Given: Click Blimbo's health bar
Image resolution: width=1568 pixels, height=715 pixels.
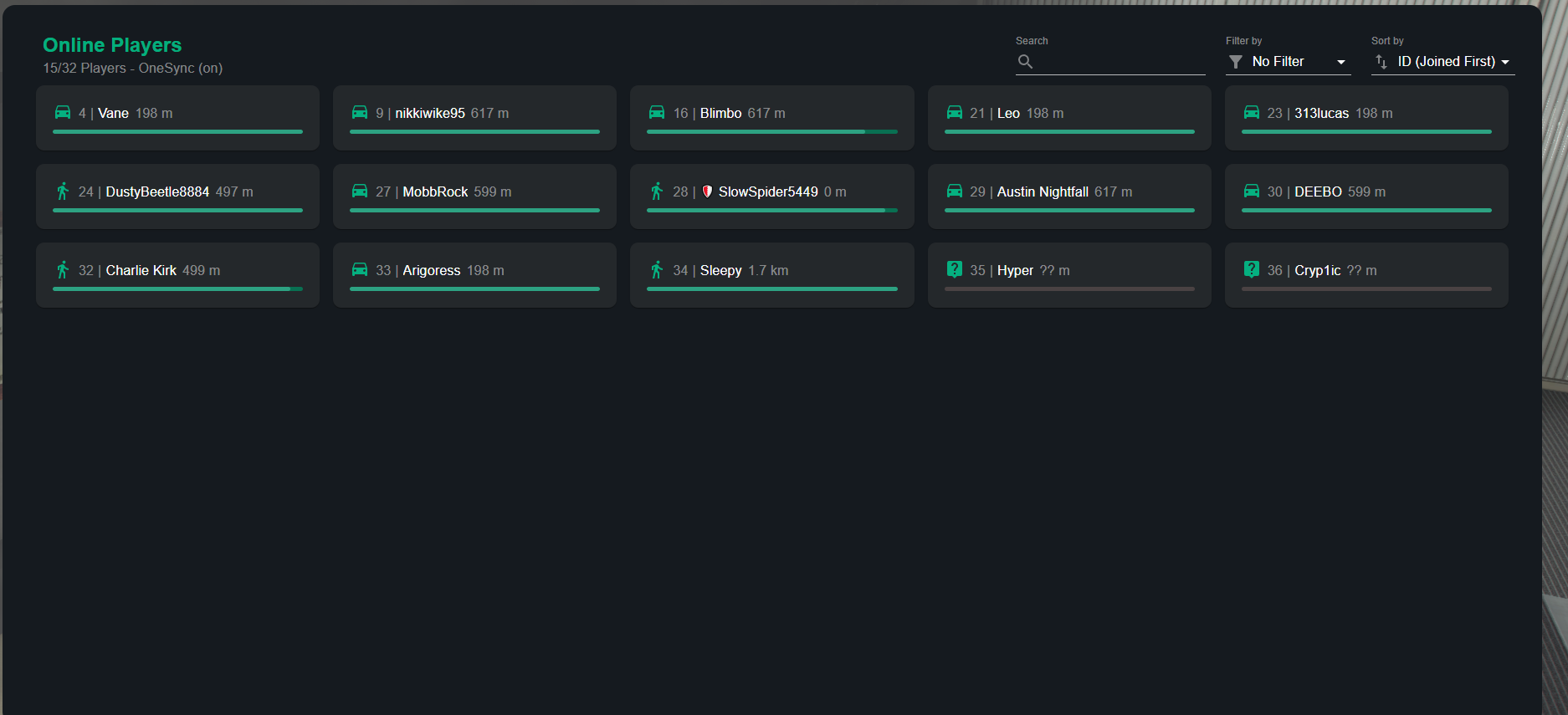Looking at the screenshot, I should 772,131.
